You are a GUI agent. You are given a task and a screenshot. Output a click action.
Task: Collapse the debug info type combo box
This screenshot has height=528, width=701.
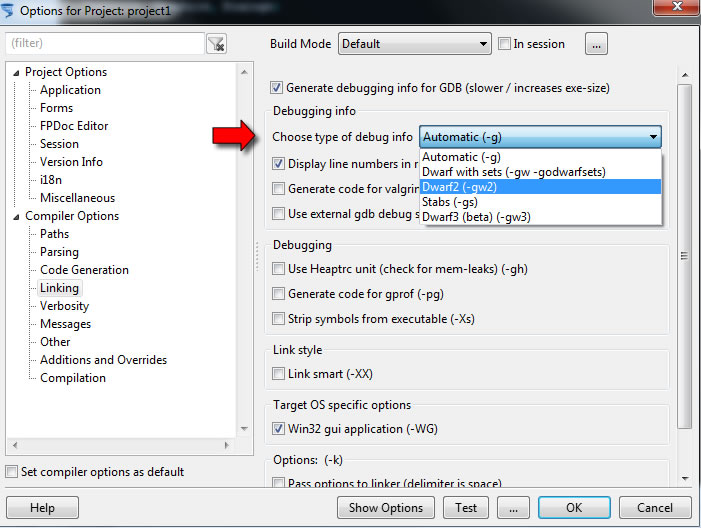tap(540, 137)
